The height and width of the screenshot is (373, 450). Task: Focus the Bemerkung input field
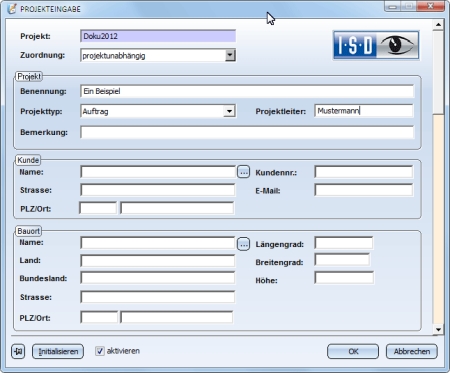[x=247, y=132]
